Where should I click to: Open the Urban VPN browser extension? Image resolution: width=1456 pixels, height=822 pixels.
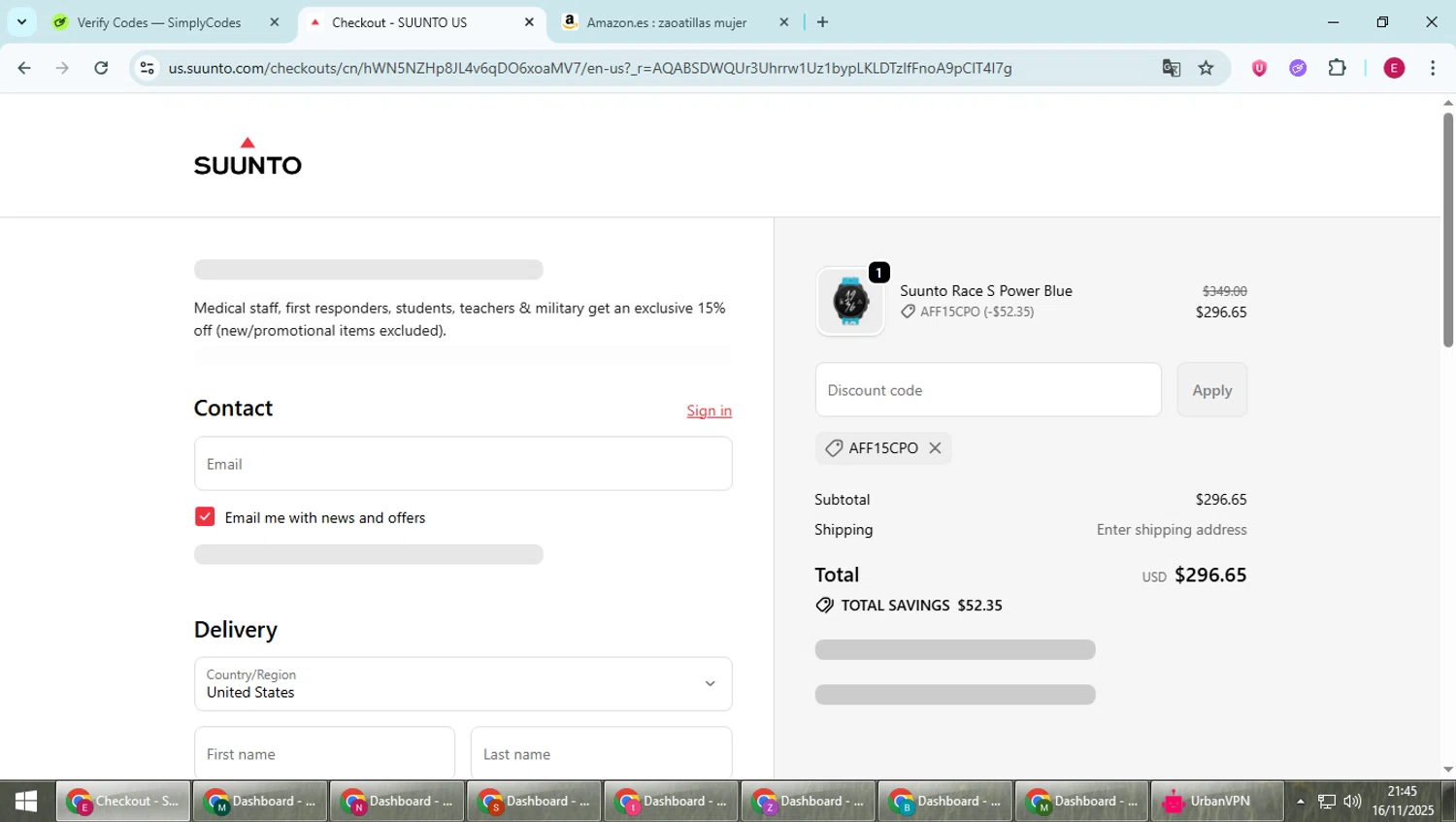[1259, 68]
